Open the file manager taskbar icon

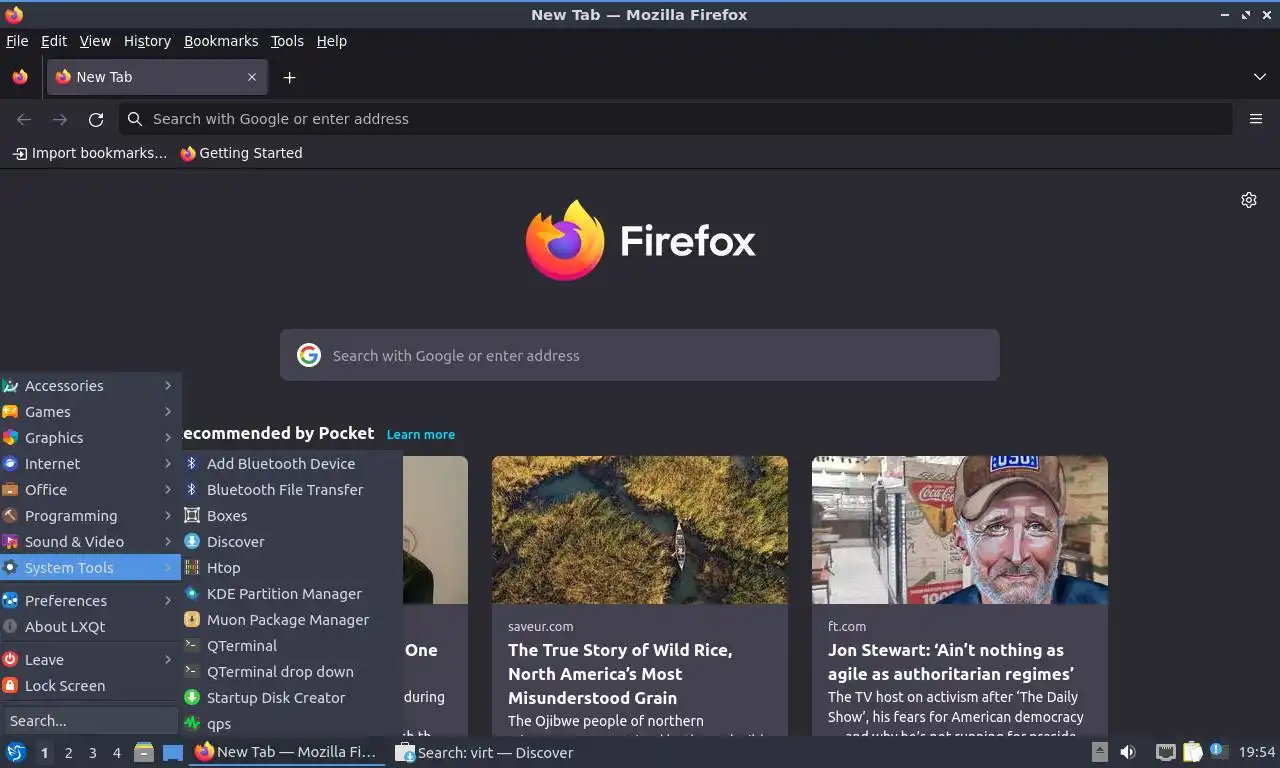point(144,752)
